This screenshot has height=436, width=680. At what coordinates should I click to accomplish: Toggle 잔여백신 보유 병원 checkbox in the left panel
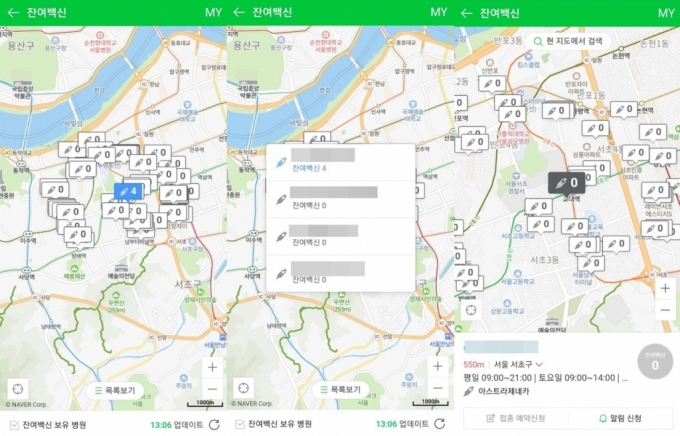point(12,425)
